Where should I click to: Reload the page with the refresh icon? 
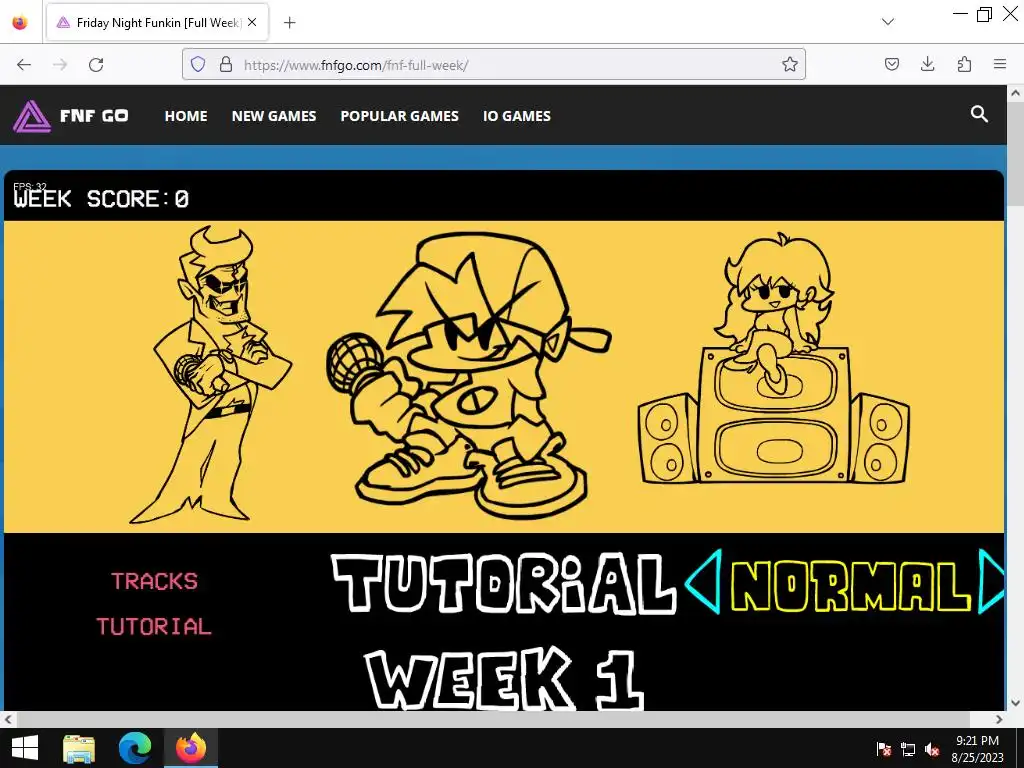96,65
